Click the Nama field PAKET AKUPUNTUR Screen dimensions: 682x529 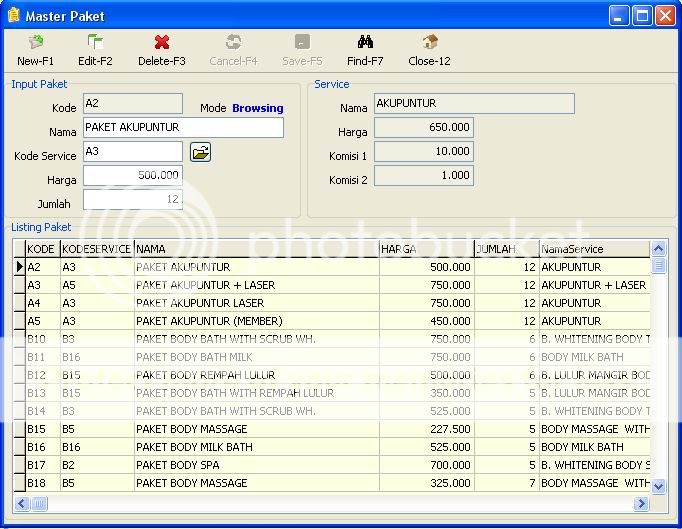[x=183, y=127]
